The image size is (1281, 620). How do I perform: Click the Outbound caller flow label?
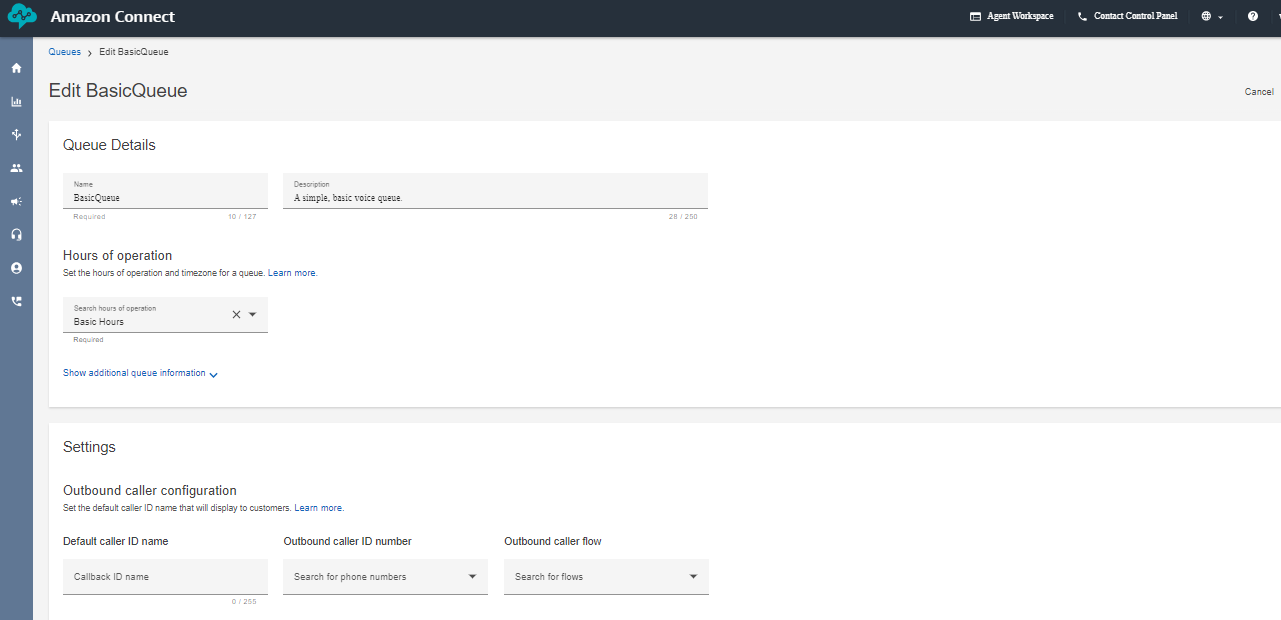pos(553,541)
